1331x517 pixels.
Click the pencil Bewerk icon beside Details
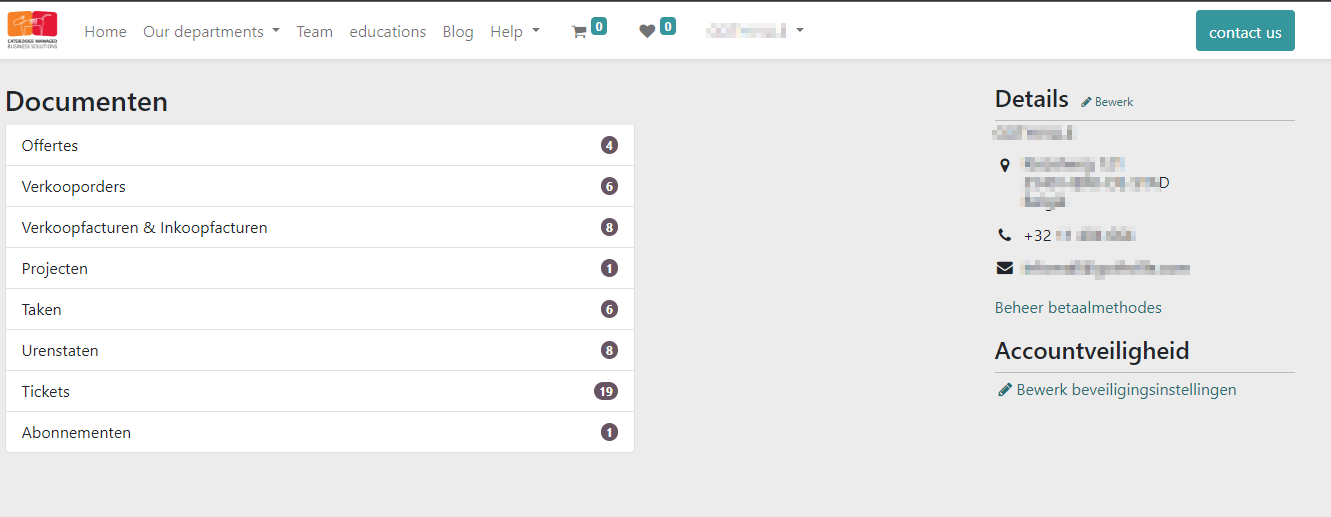[1087, 102]
